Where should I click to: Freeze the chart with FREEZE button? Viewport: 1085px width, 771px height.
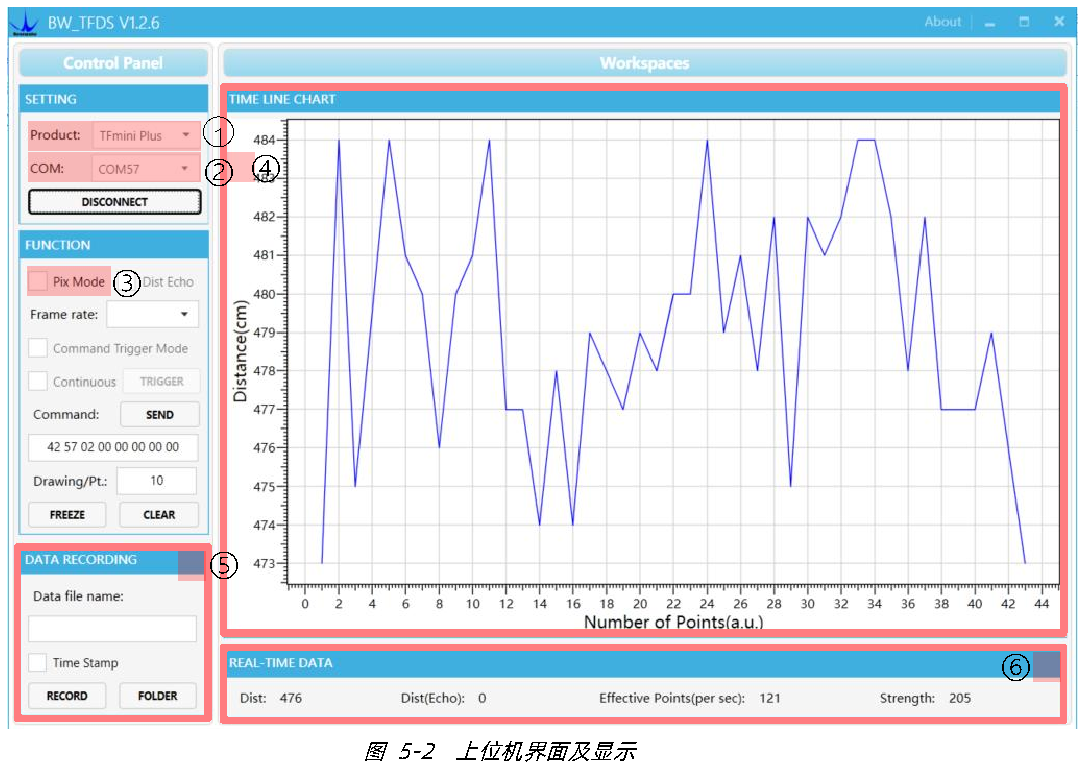pyautogui.click(x=67, y=515)
